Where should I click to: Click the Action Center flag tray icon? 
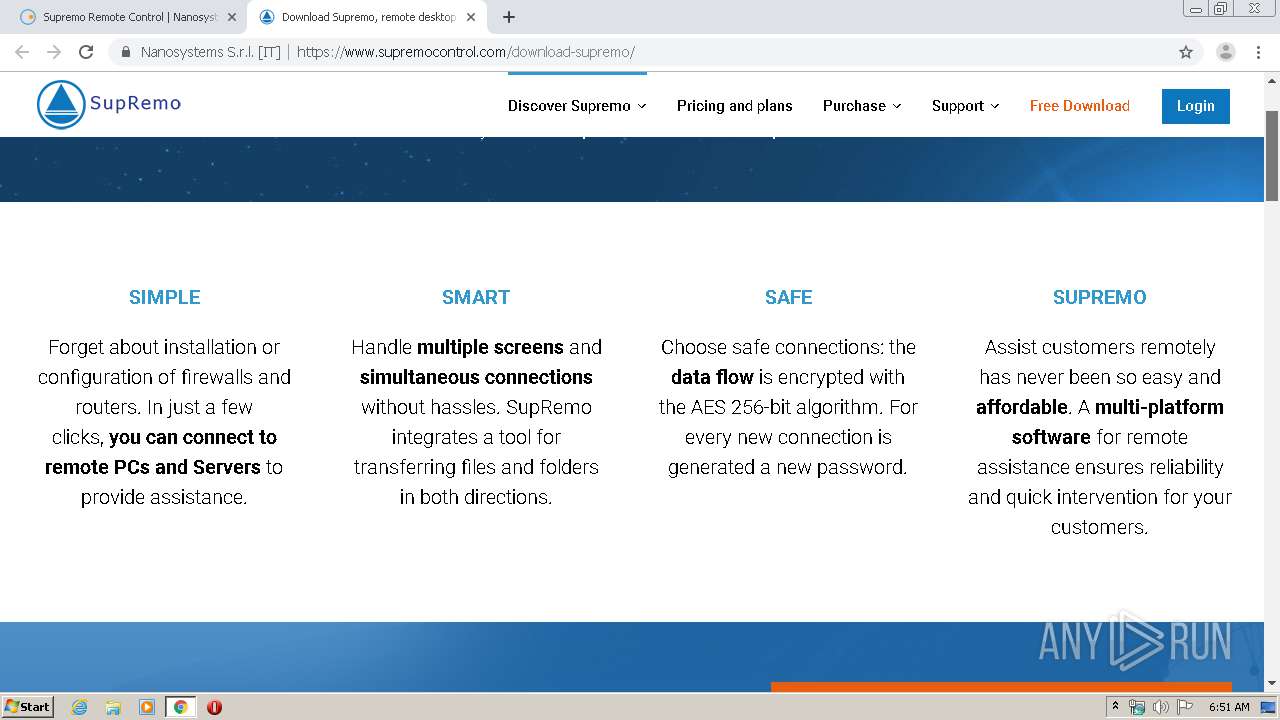click(1185, 707)
